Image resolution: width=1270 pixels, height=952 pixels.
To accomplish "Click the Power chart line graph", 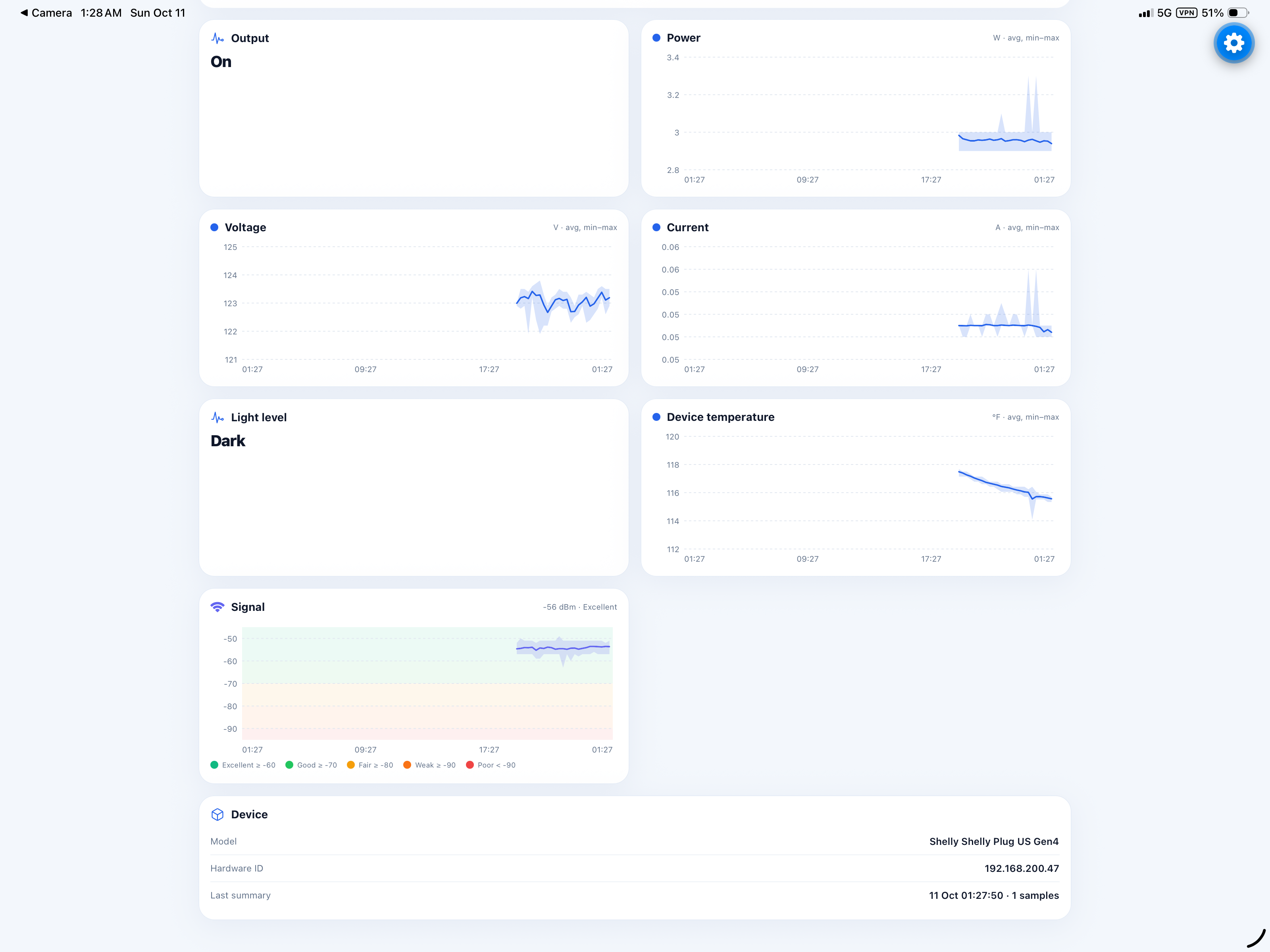I will pos(1005,140).
